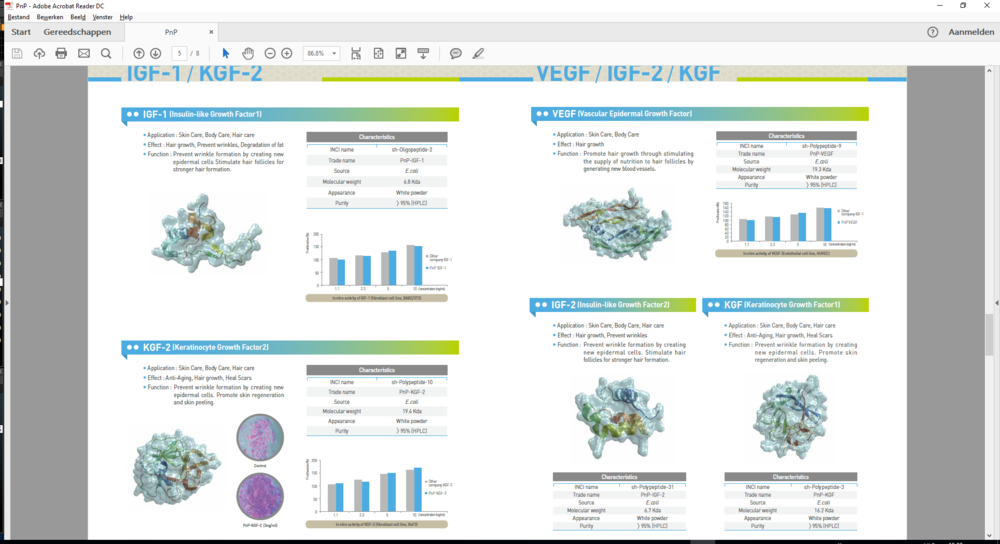This screenshot has width=1000, height=544.
Task: Click the KGF-2 protein structure image
Action: coord(177,467)
